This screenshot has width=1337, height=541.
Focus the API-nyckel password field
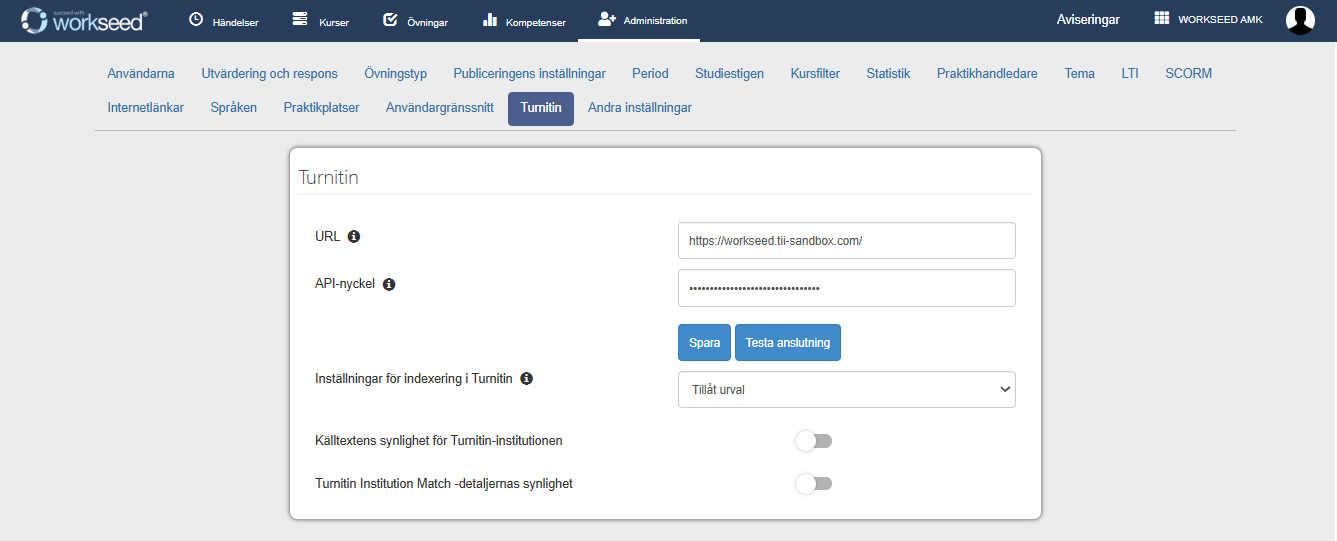(x=847, y=288)
